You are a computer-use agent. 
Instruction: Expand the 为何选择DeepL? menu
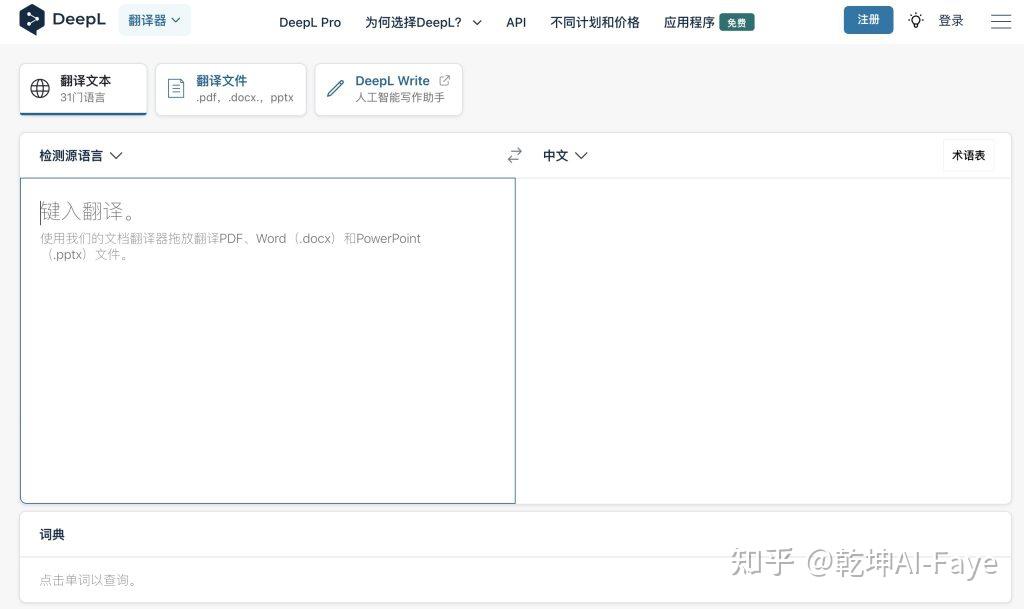(423, 22)
